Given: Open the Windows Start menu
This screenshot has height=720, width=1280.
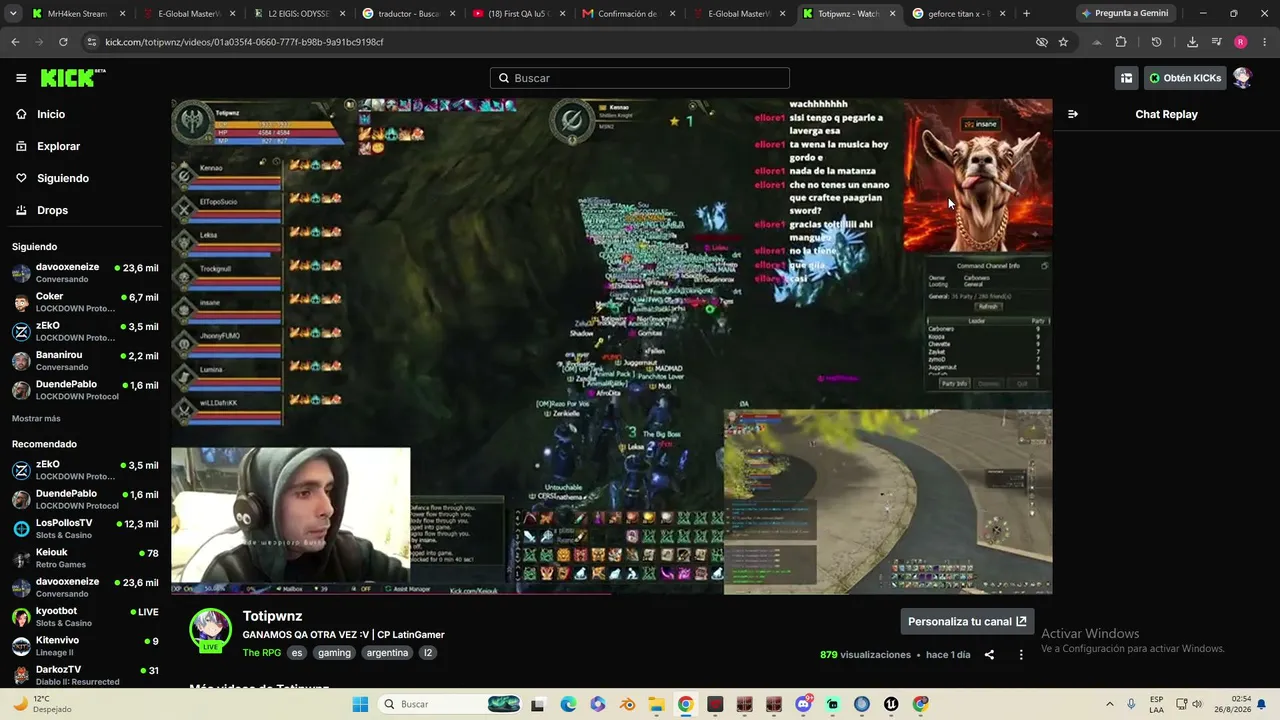Looking at the screenshot, I should (x=361, y=704).
